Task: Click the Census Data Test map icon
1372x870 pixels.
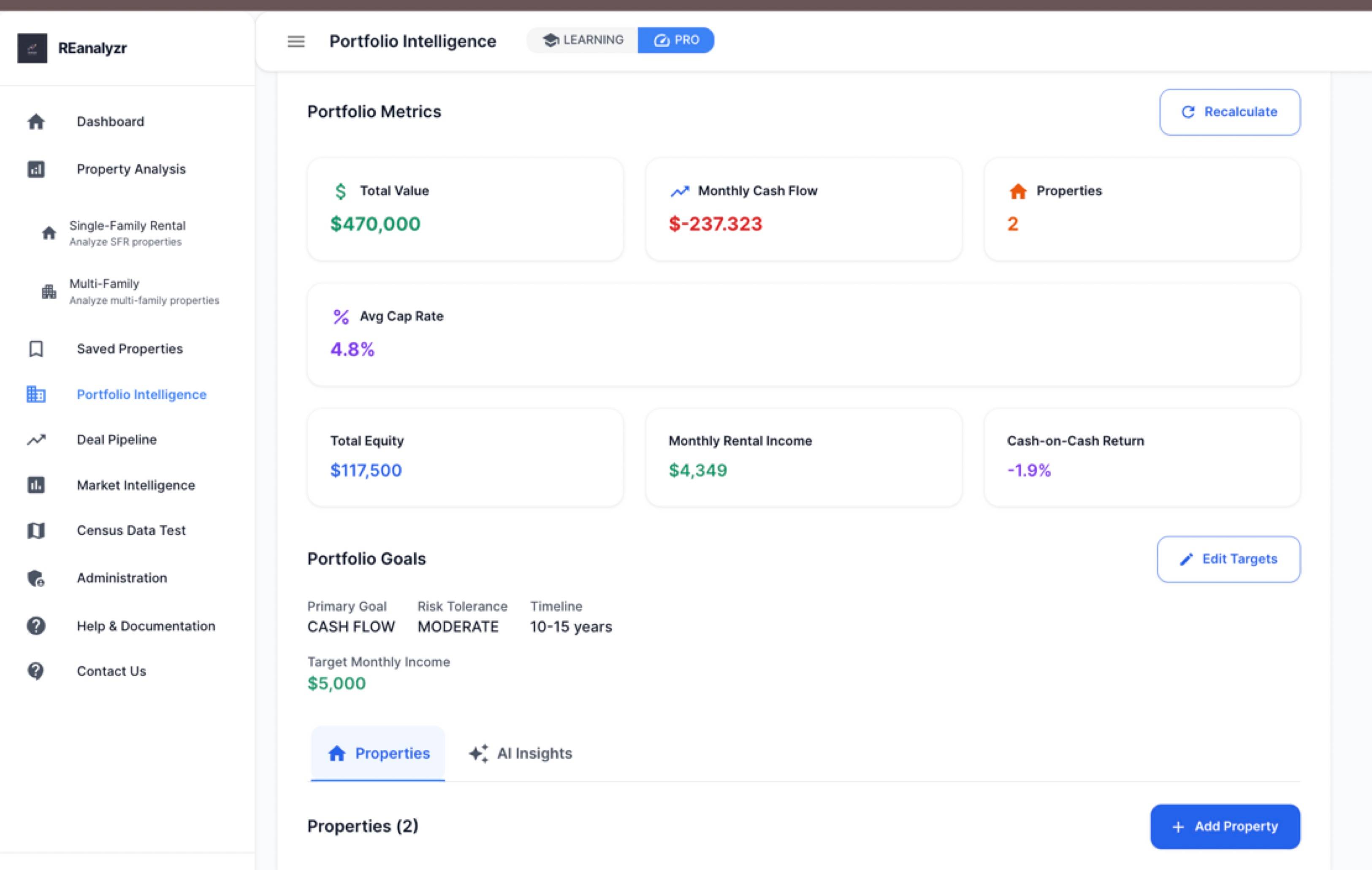Action: click(x=36, y=531)
